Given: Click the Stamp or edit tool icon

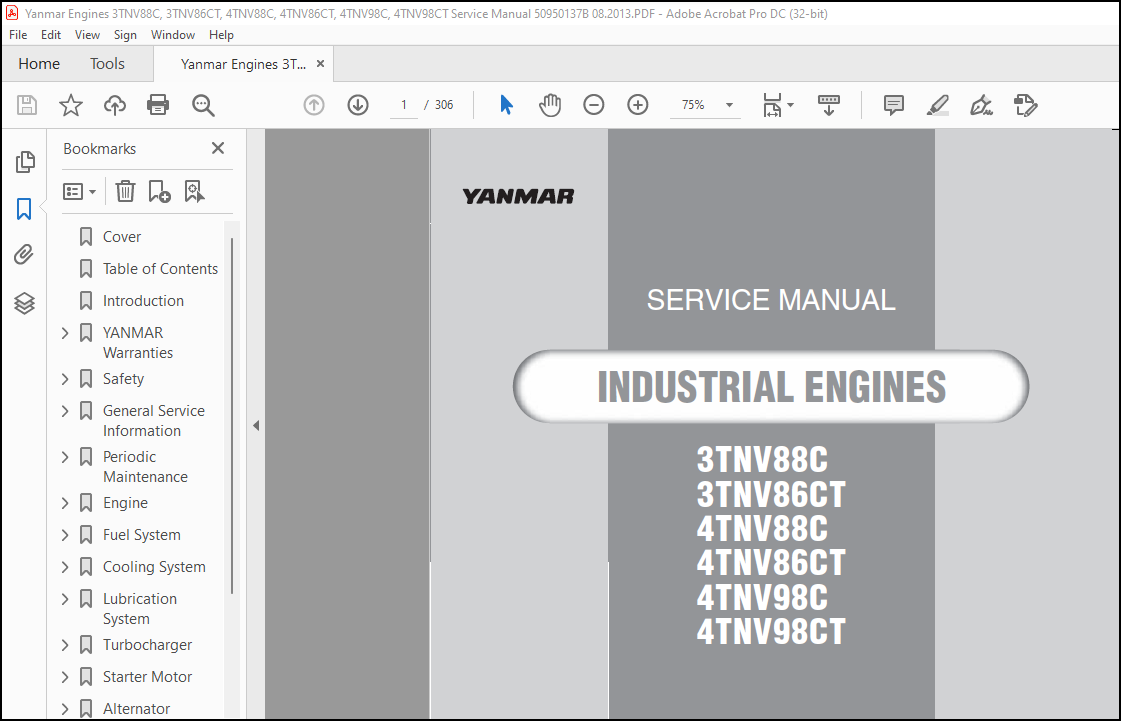Looking at the screenshot, I should coord(1025,105).
